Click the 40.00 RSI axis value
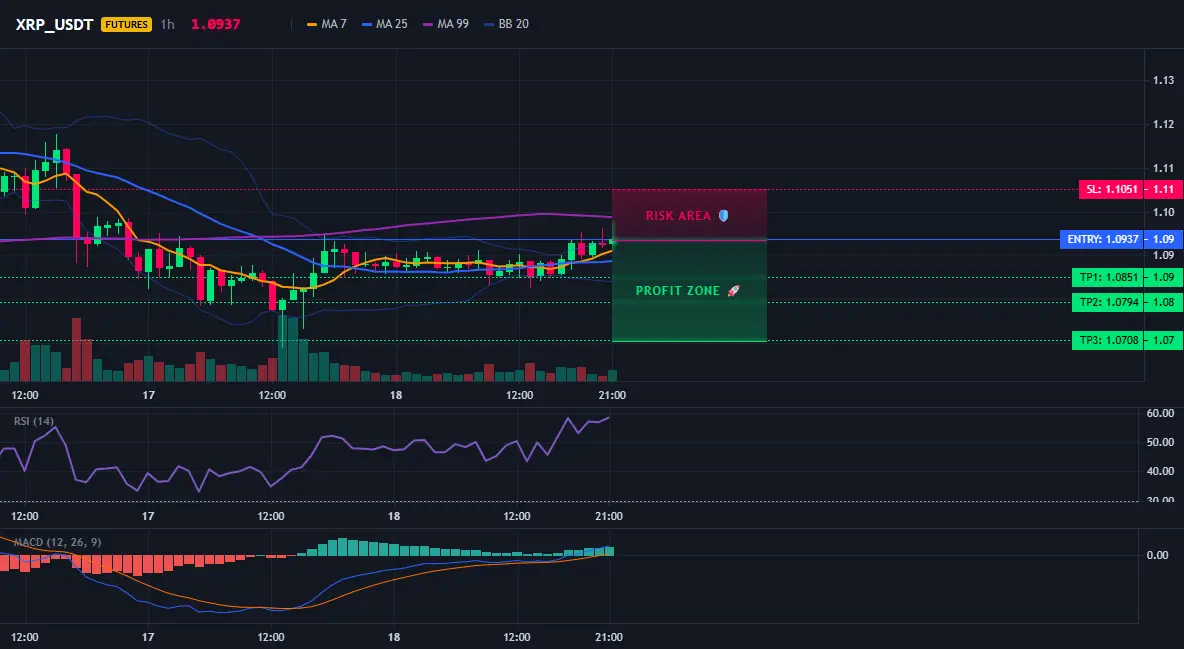 pyautogui.click(x=1161, y=471)
